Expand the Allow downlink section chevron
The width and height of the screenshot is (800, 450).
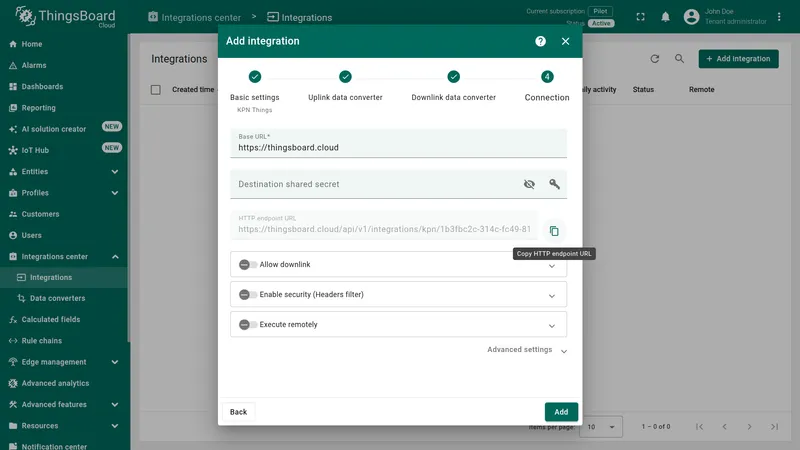552,266
